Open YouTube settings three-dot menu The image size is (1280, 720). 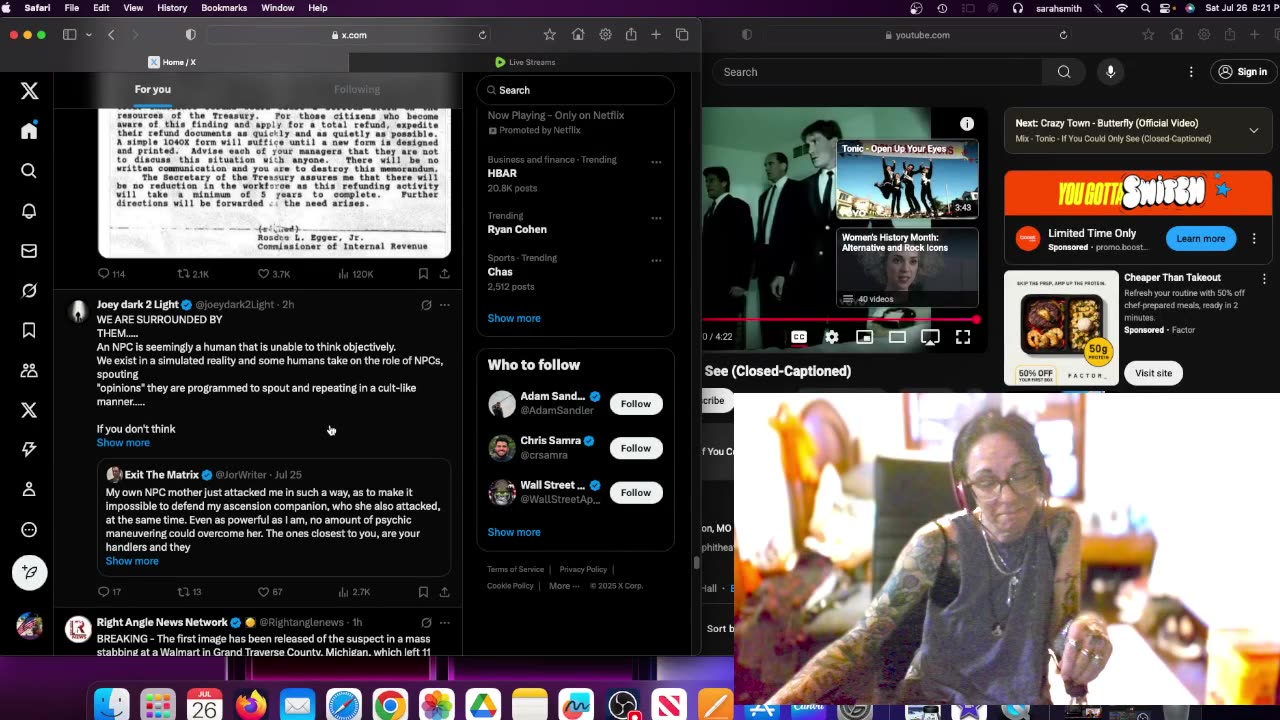[x=1191, y=72]
